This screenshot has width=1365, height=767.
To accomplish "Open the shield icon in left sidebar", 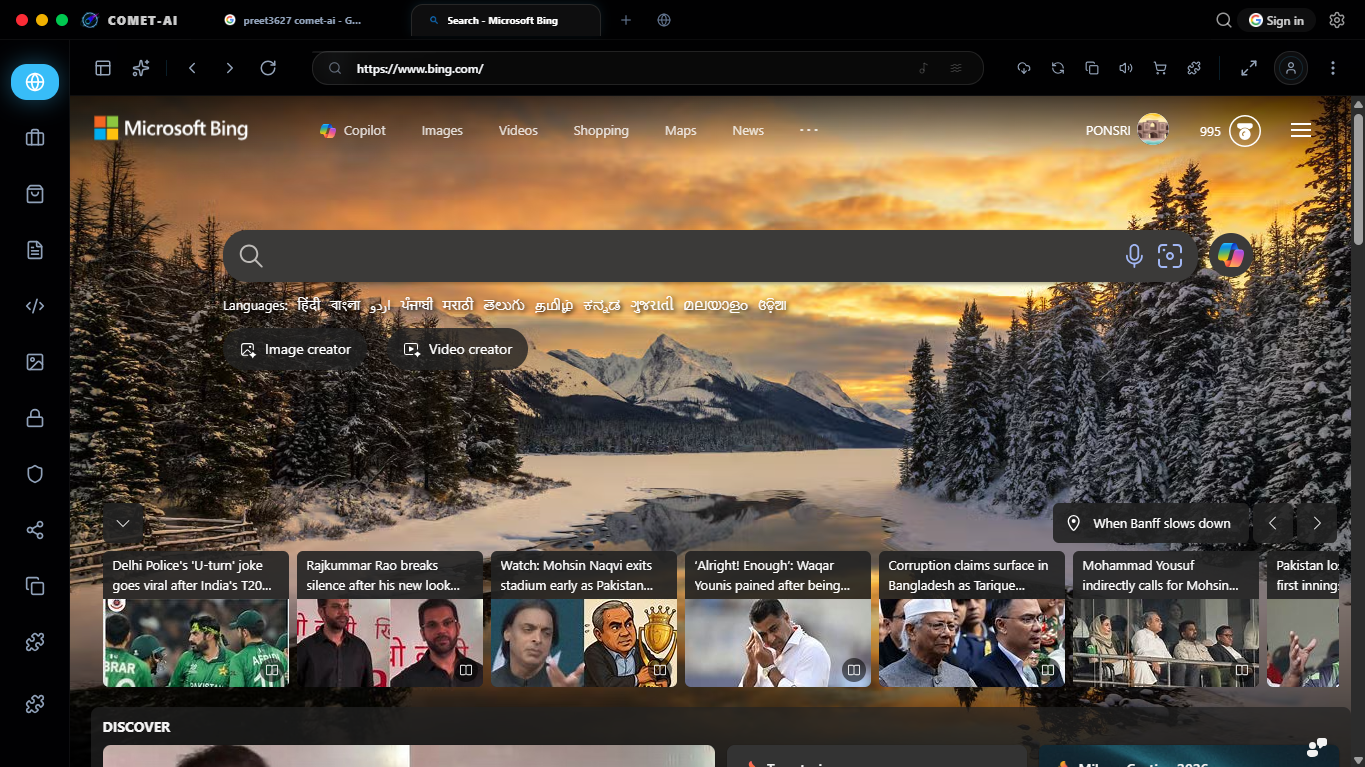I will click(35, 474).
